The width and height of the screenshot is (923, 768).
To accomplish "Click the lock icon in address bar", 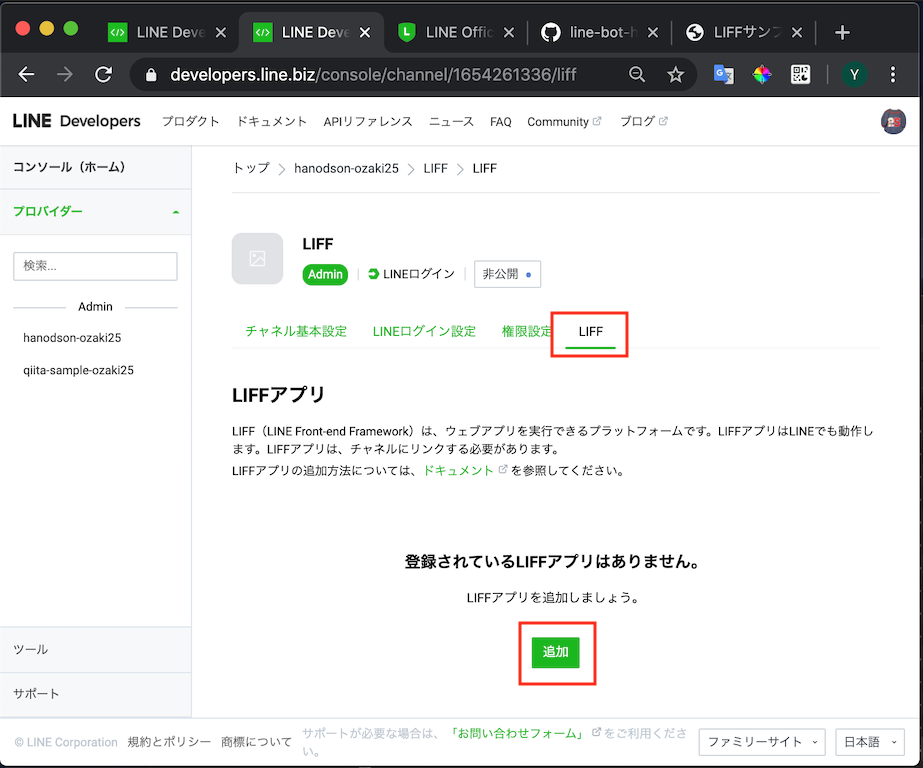I will pos(151,75).
